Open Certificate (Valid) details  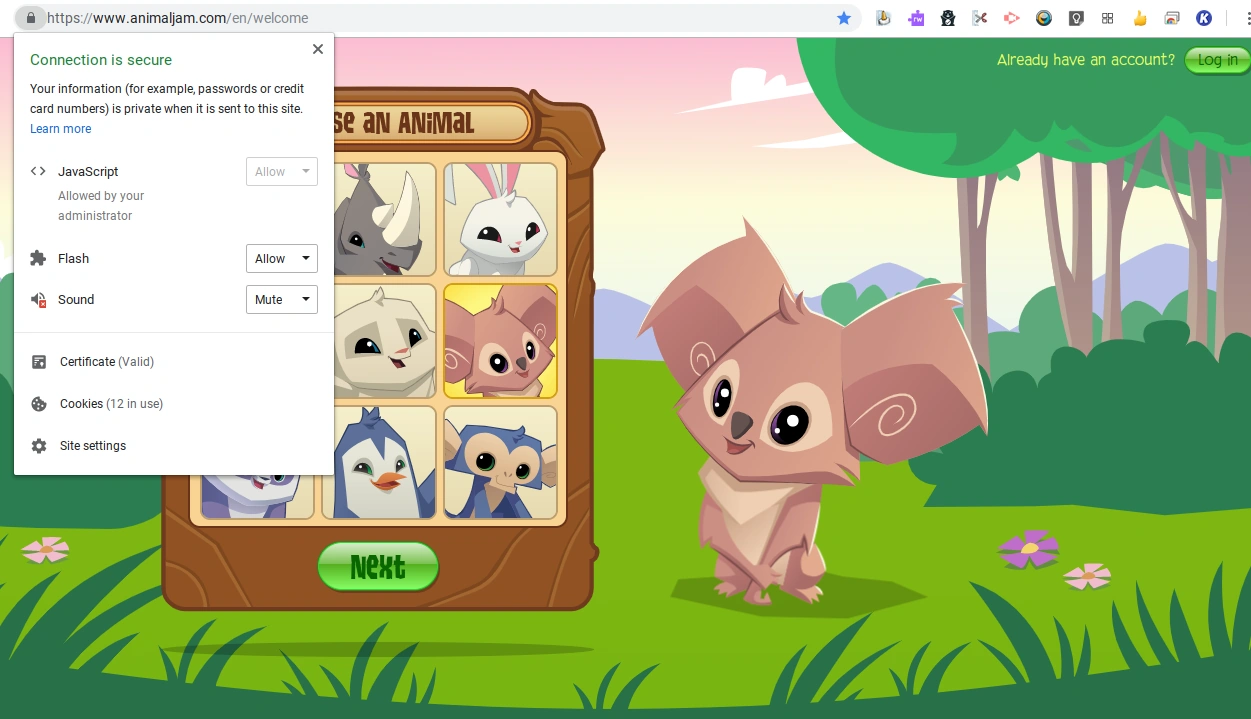click(x=107, y=362)
